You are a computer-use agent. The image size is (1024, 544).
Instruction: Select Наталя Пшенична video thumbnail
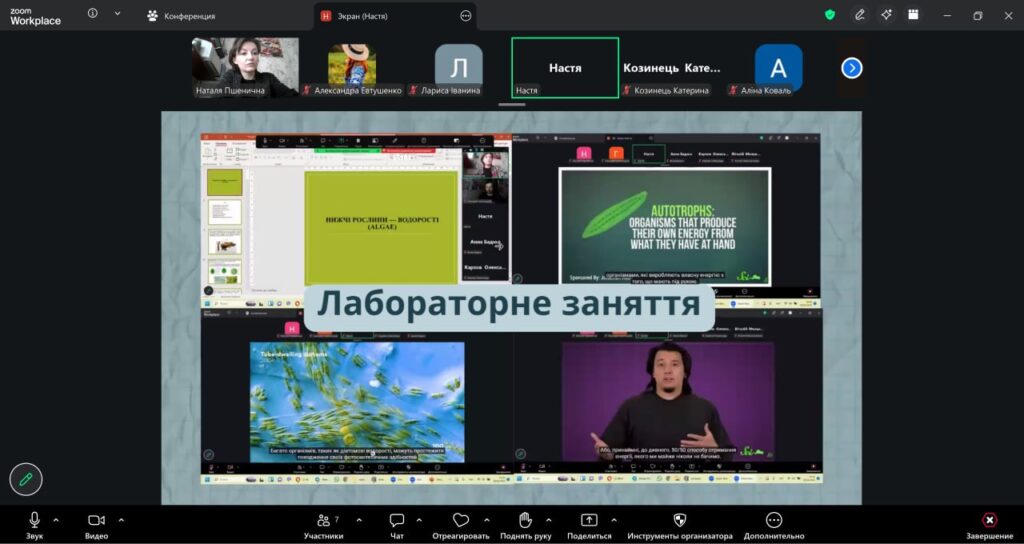coord(246,67)
